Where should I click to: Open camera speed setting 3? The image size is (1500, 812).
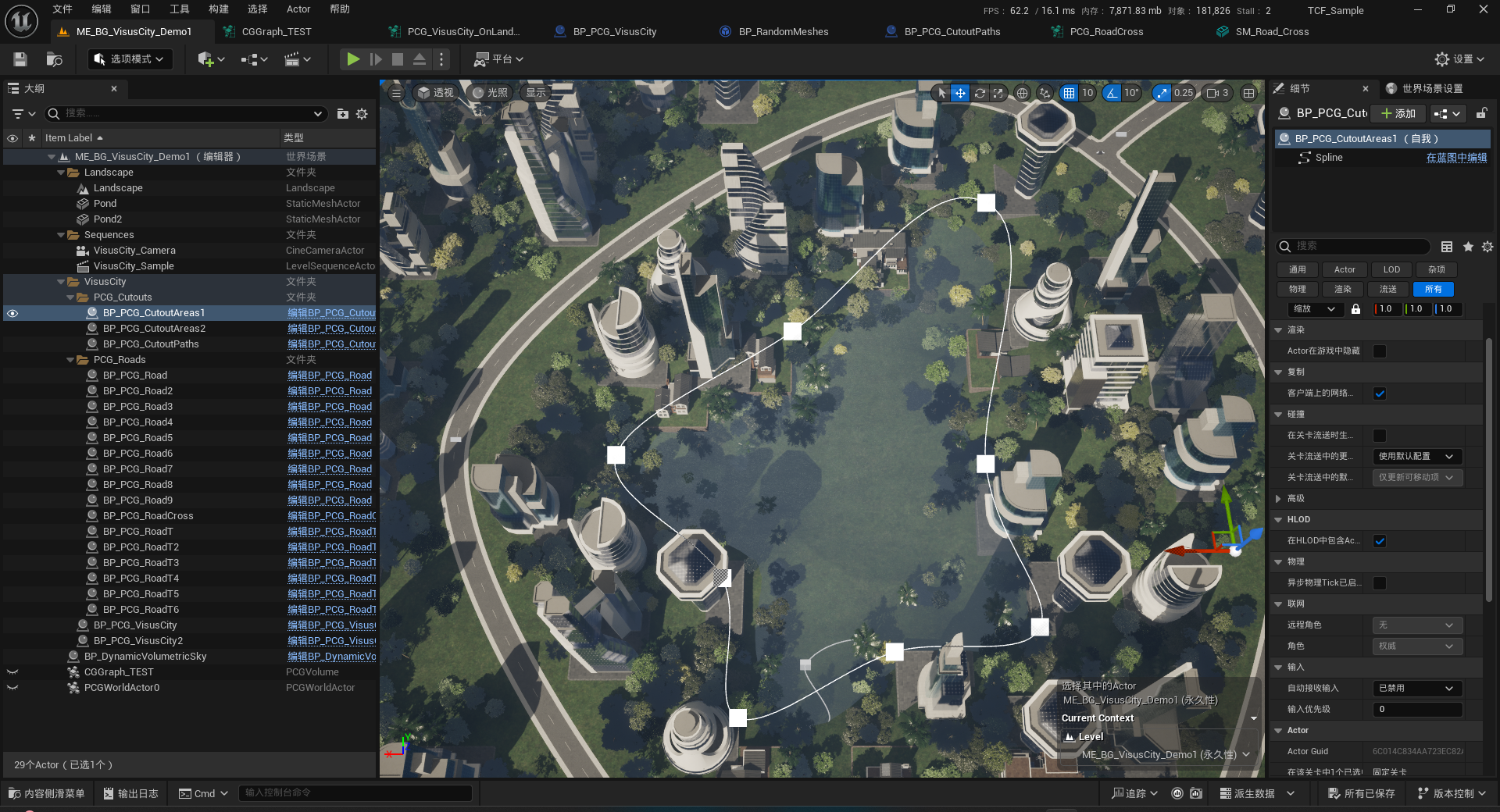coord(1218,93)
